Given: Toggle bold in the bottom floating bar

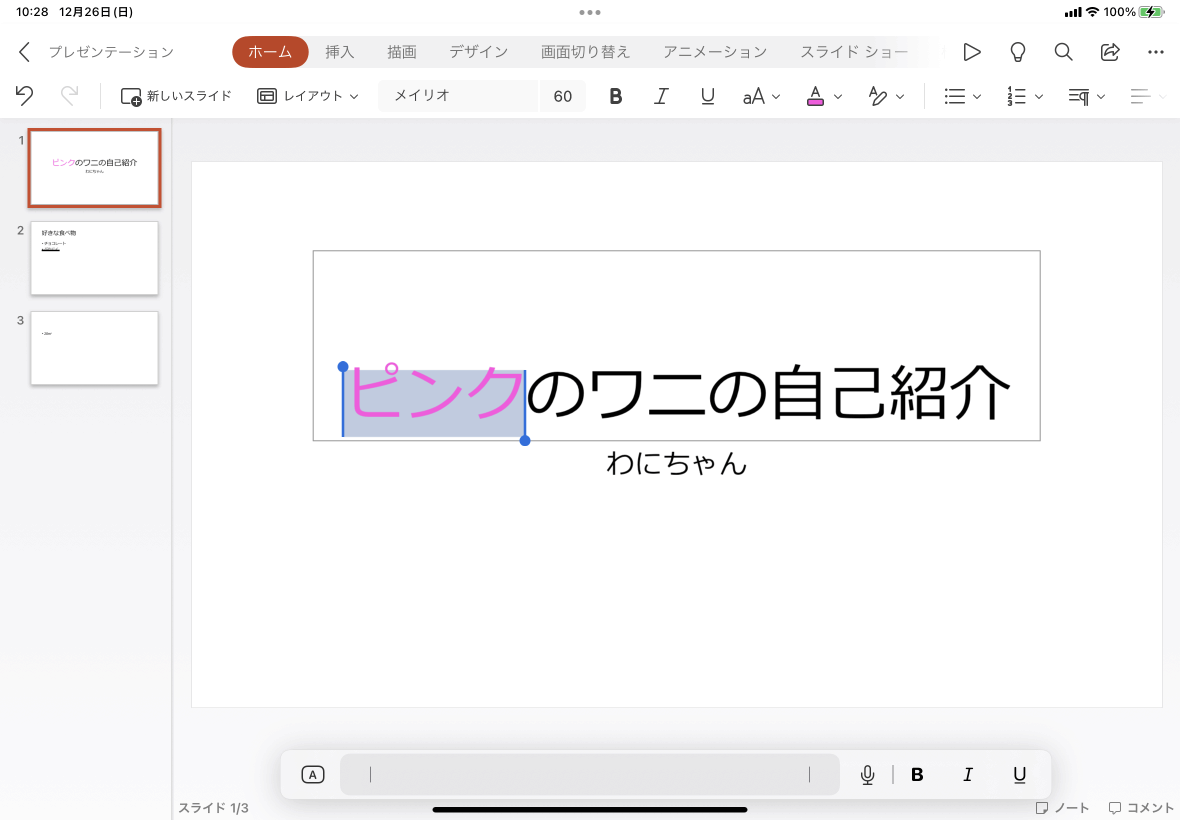Looking at the screenshot, I should 917,774.
